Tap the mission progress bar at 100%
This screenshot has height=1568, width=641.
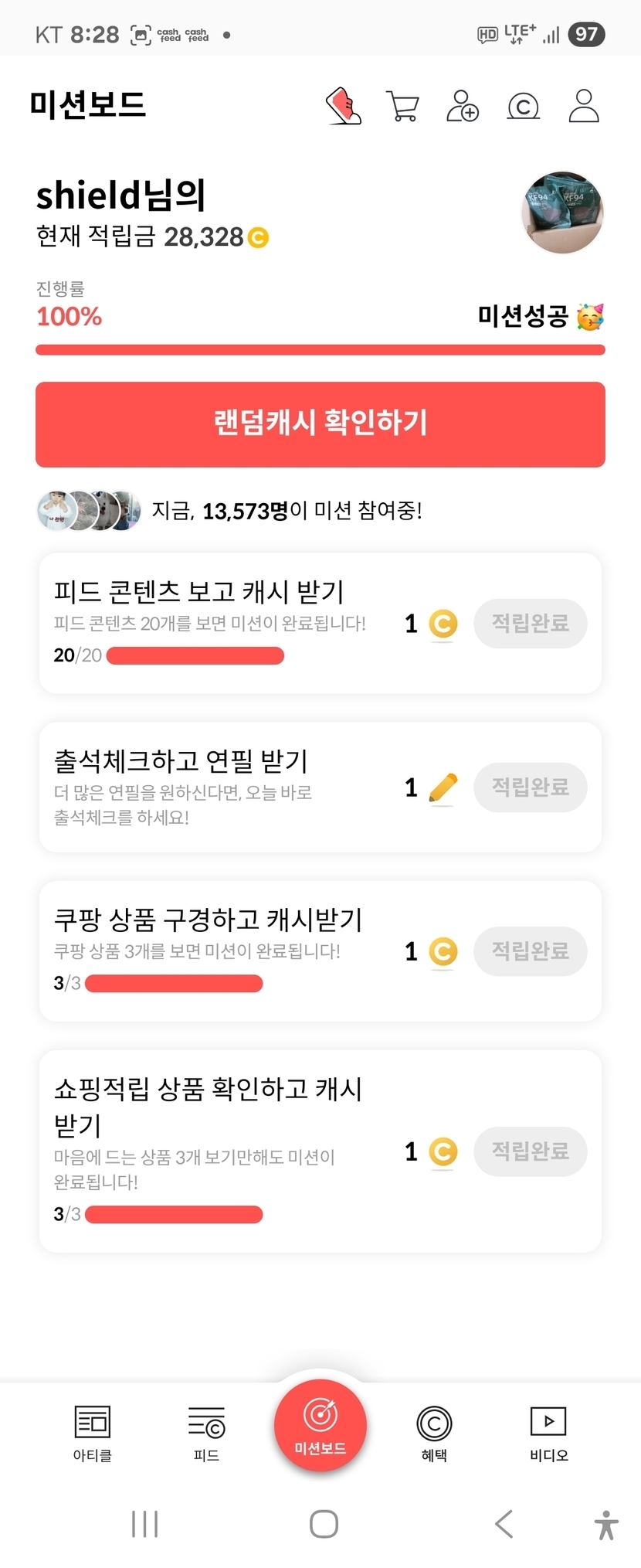pos(320,350)
